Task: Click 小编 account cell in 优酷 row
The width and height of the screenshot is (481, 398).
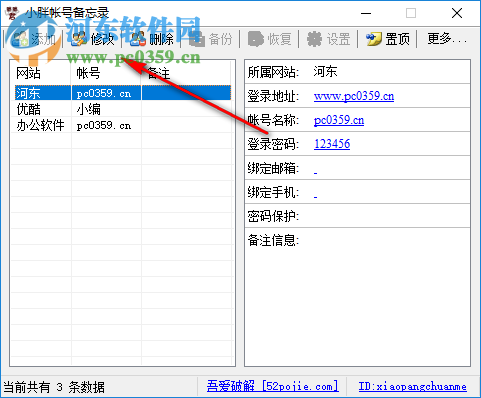Action: point(89,109)
